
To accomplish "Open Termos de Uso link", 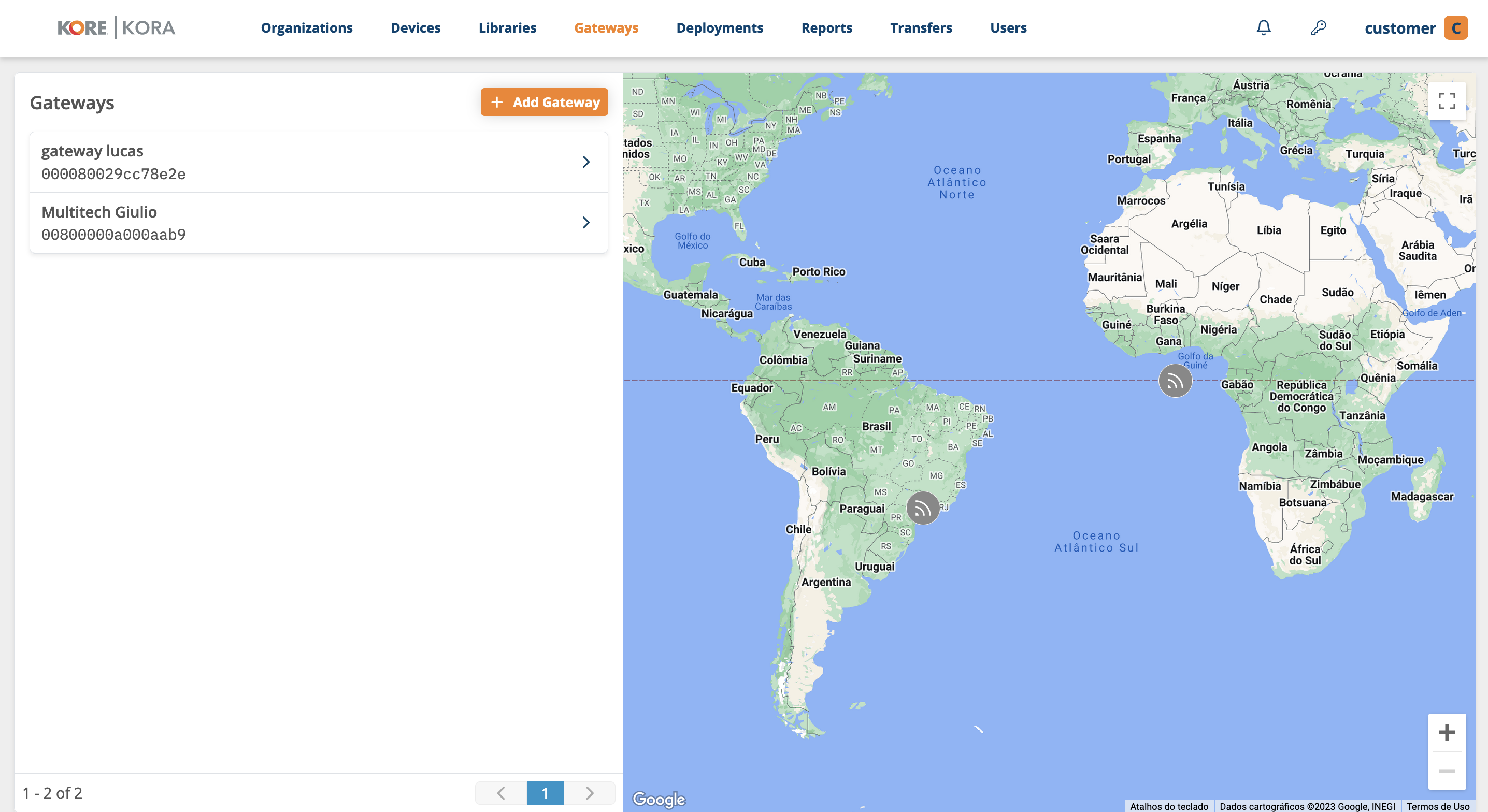I will (x=1437, y=806).
